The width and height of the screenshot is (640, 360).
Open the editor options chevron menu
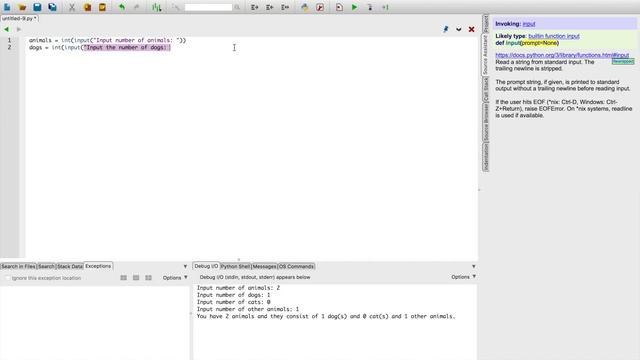(459, 29)
